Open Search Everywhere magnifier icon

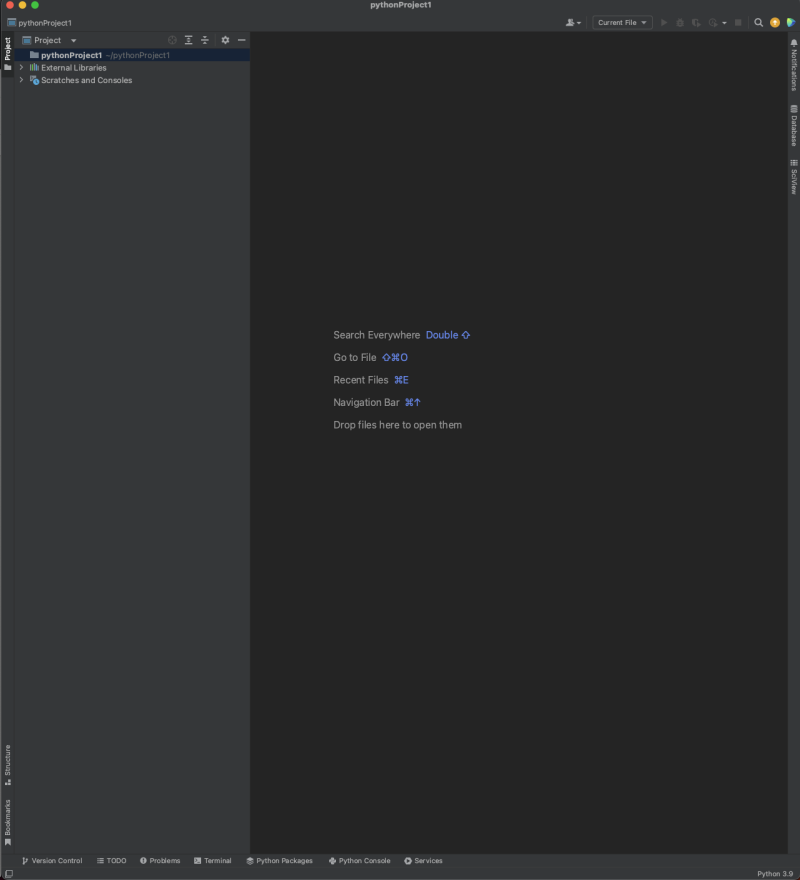(758, 22)
